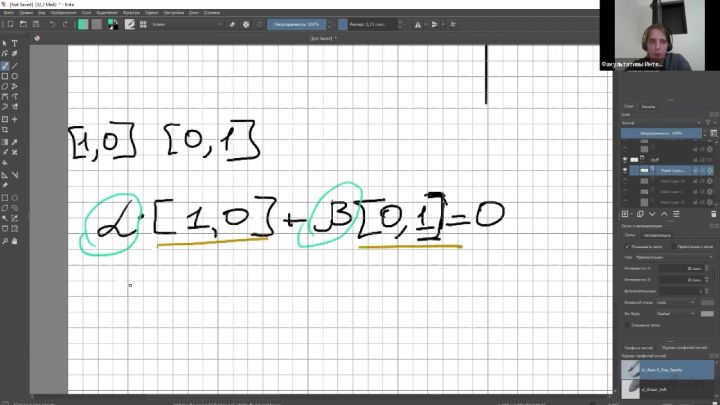Select the Freehand Brush tool

click(x=5, y=65)
